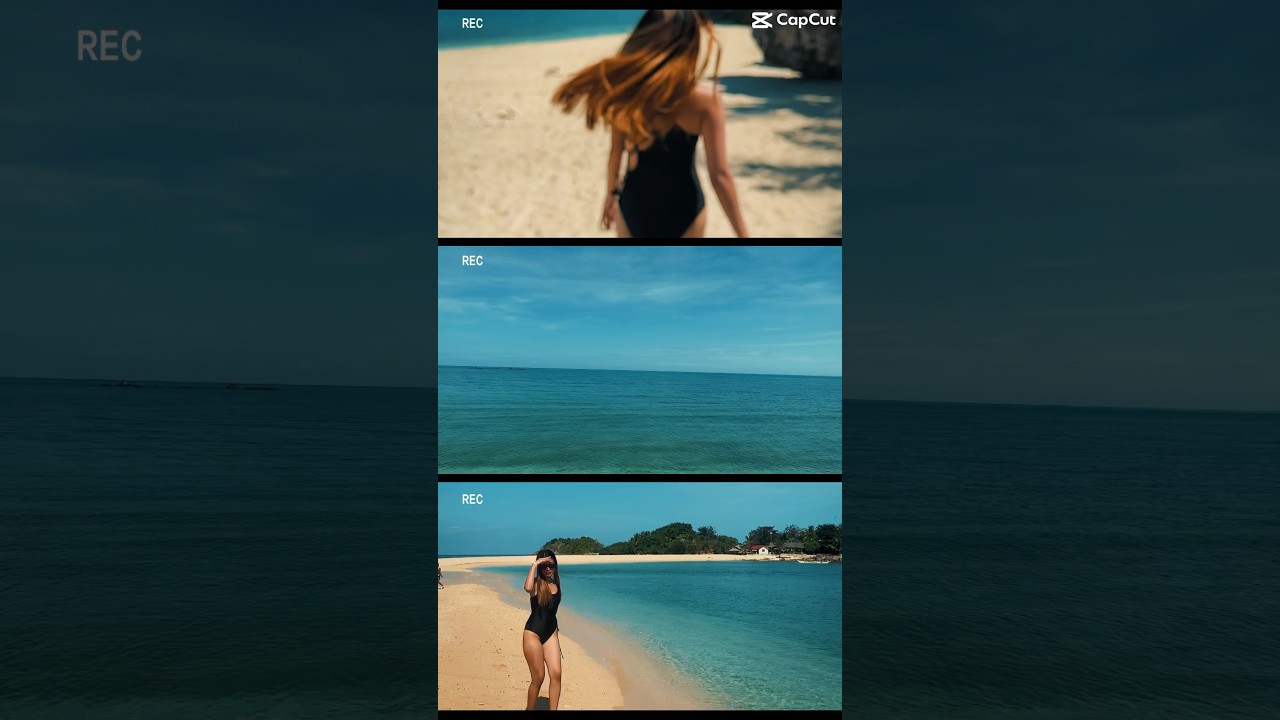This screenshot has height=720, width=1280.
Task: Click the REC label in the top panel
Action: click(472, 23)
